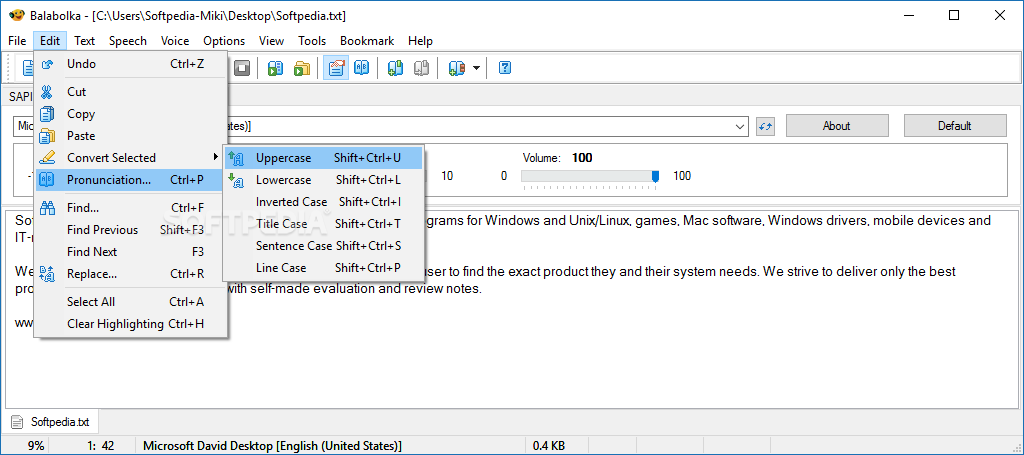Image resolution: width=1024 pixels, height=455 pixels.
Task: Open the Tools menu
Action: [312, 40]
